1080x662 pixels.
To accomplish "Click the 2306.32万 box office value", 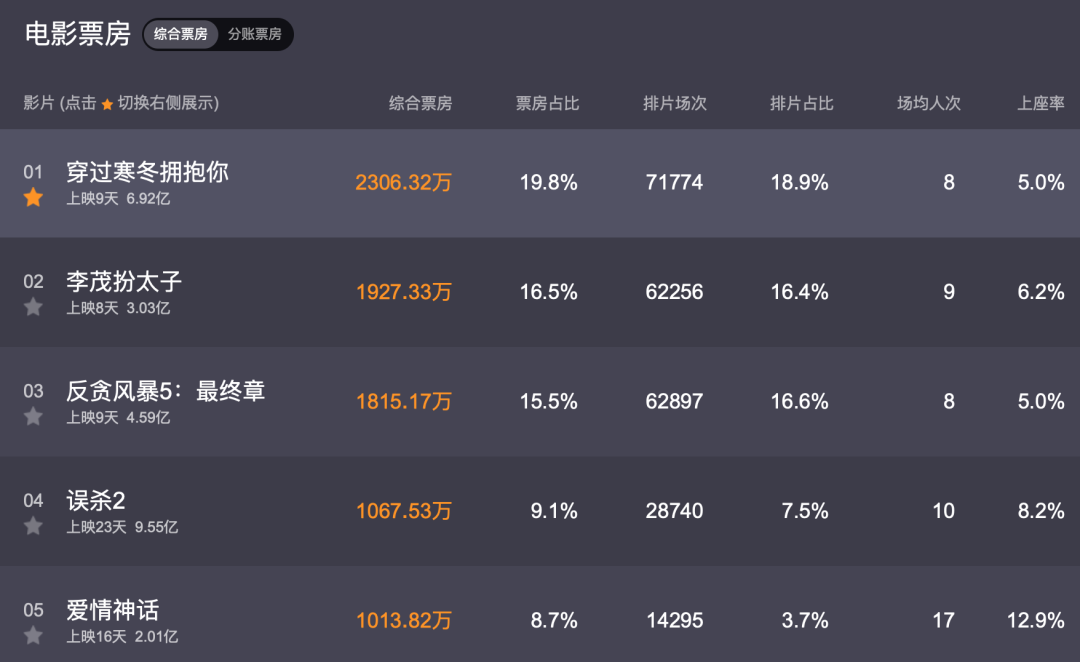I will pyautogui.click(x=404, y=183).
